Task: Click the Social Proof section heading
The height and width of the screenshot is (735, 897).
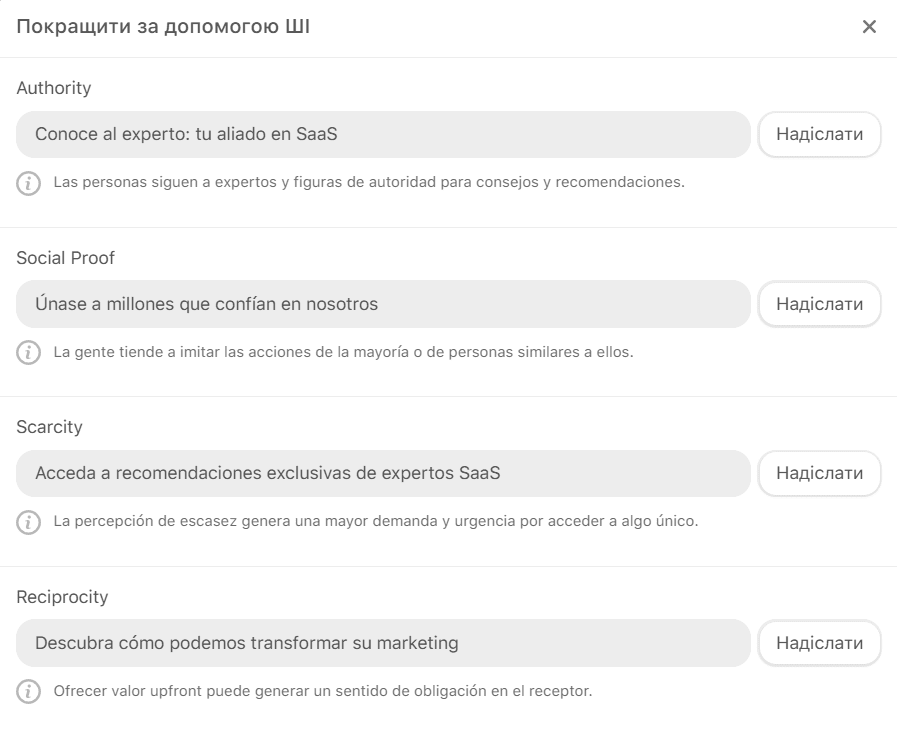Action: [66, 258]
